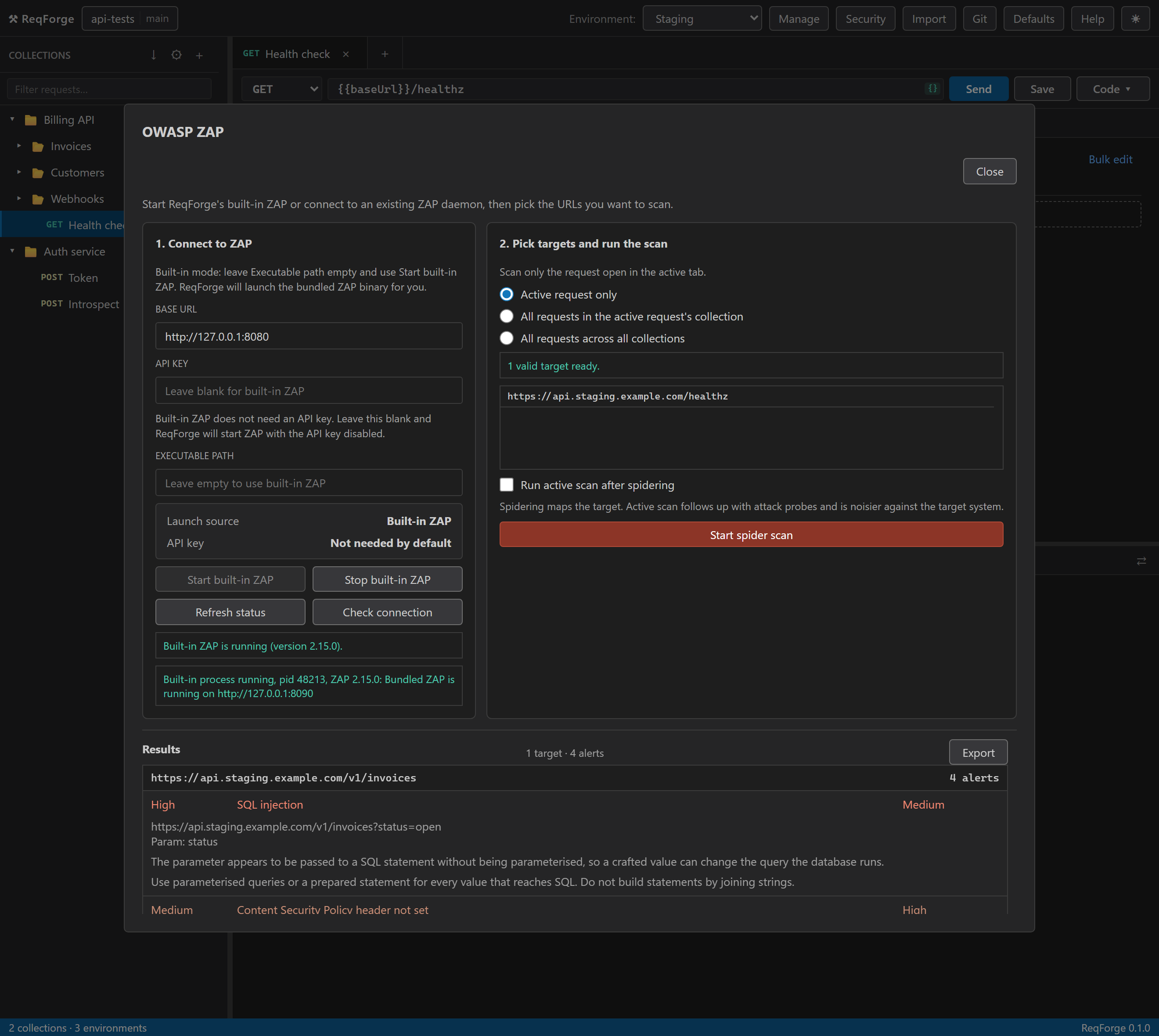
Task: Click Refresh status button
Action: [230, 612]
